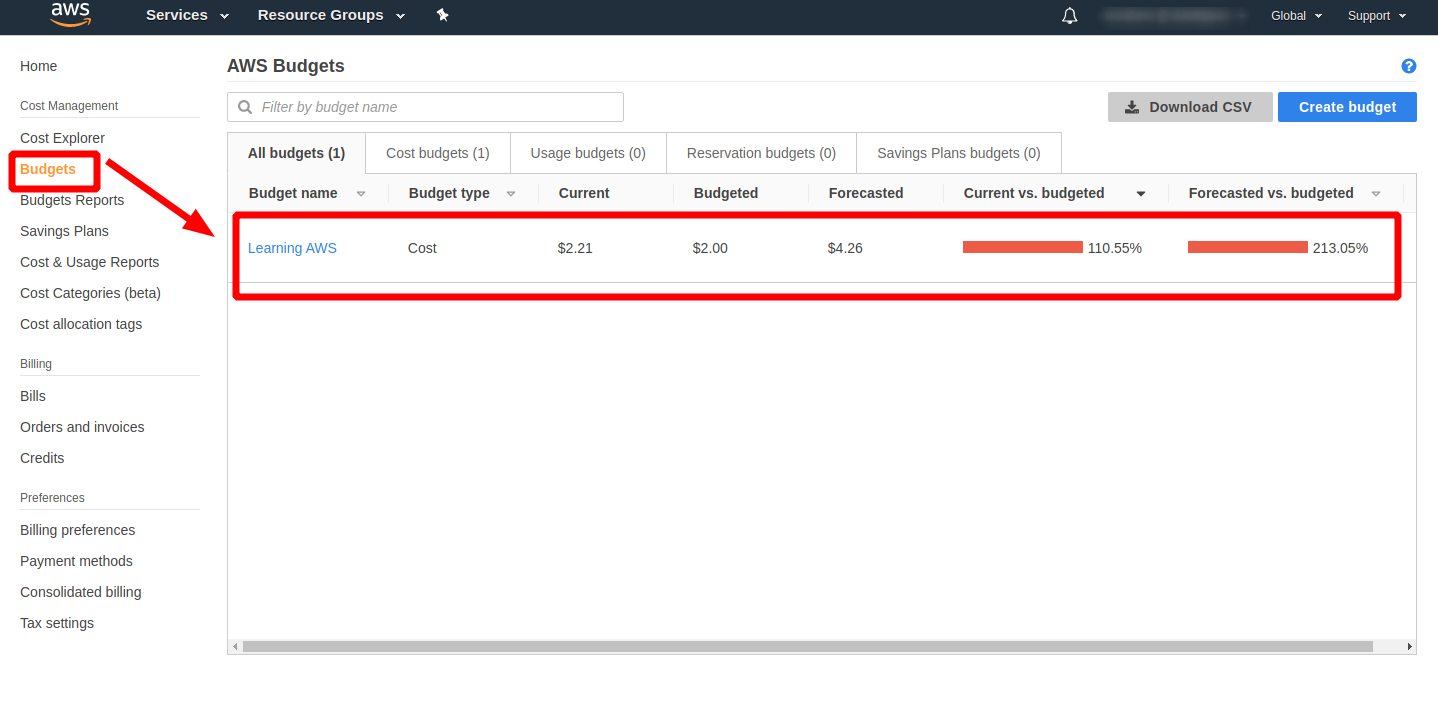Image resolution: width=1438 pixels, height=702 pixels.
Task: Sort by Budget name column arrow
Action: coord(361,194)
